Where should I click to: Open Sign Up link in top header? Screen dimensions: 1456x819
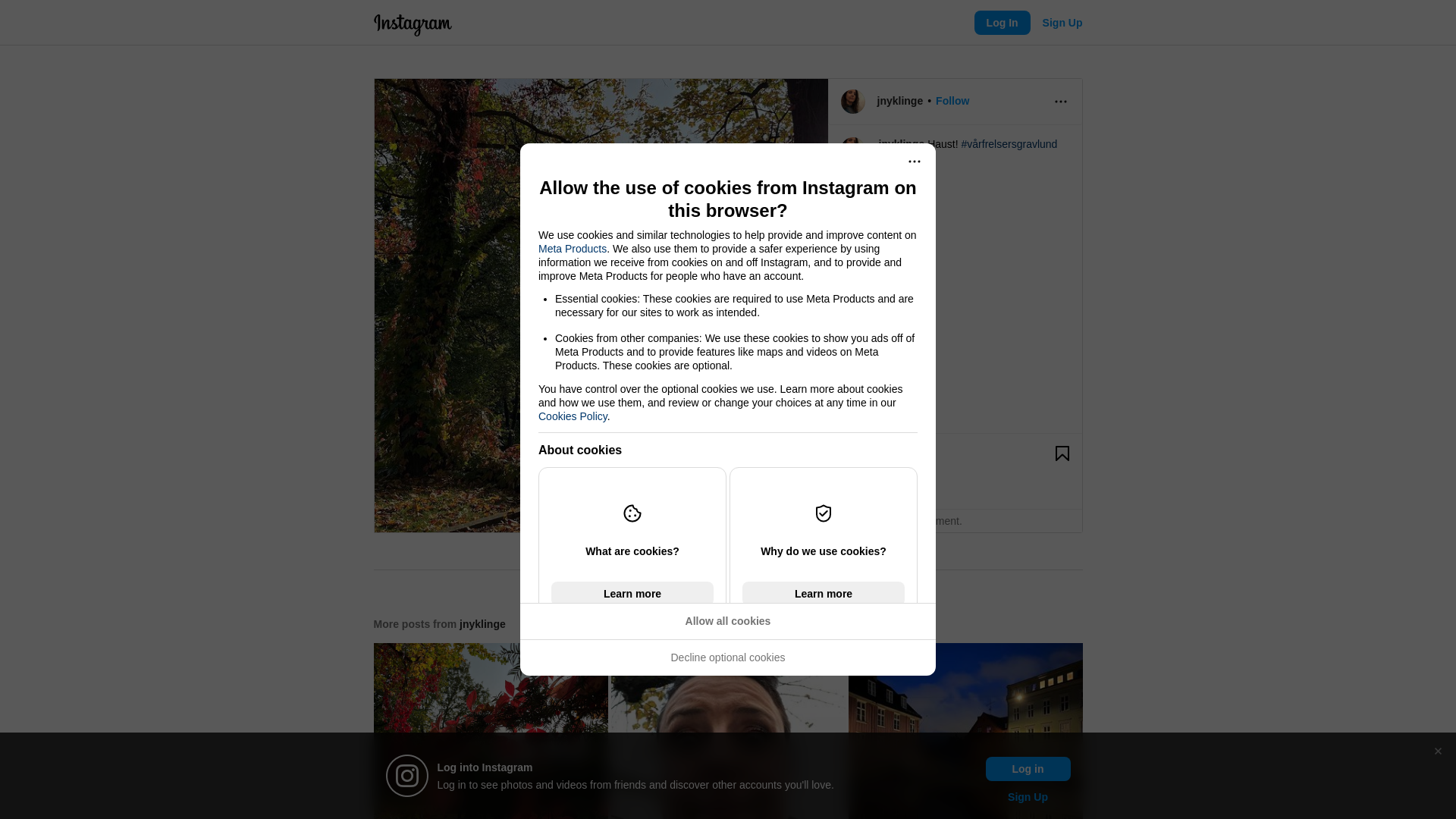1062,23
